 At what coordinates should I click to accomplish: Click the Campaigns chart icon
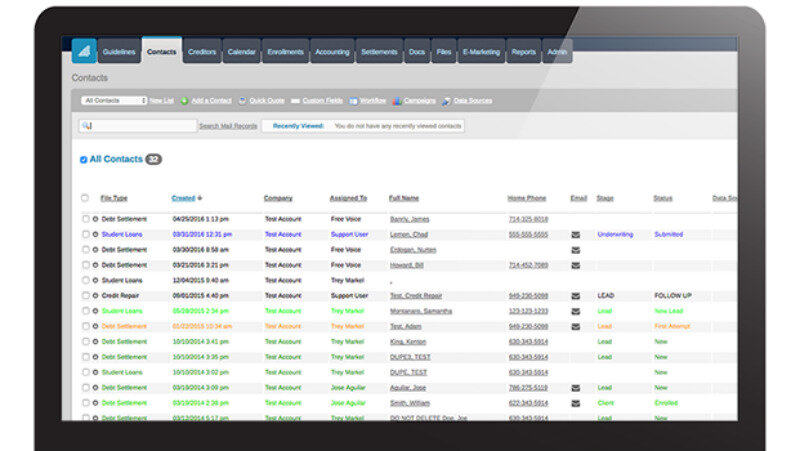(x=398, y=101)
